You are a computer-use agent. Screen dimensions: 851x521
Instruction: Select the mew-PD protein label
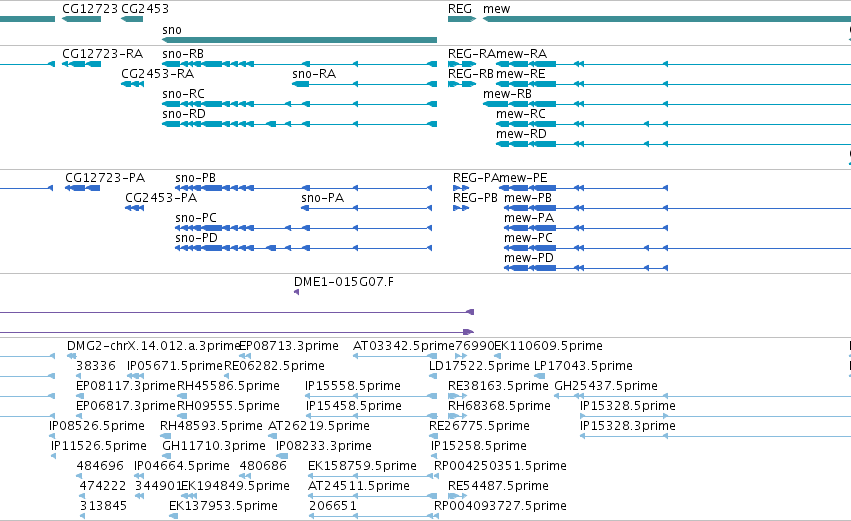pyautogui.click(x=529, y=258)
